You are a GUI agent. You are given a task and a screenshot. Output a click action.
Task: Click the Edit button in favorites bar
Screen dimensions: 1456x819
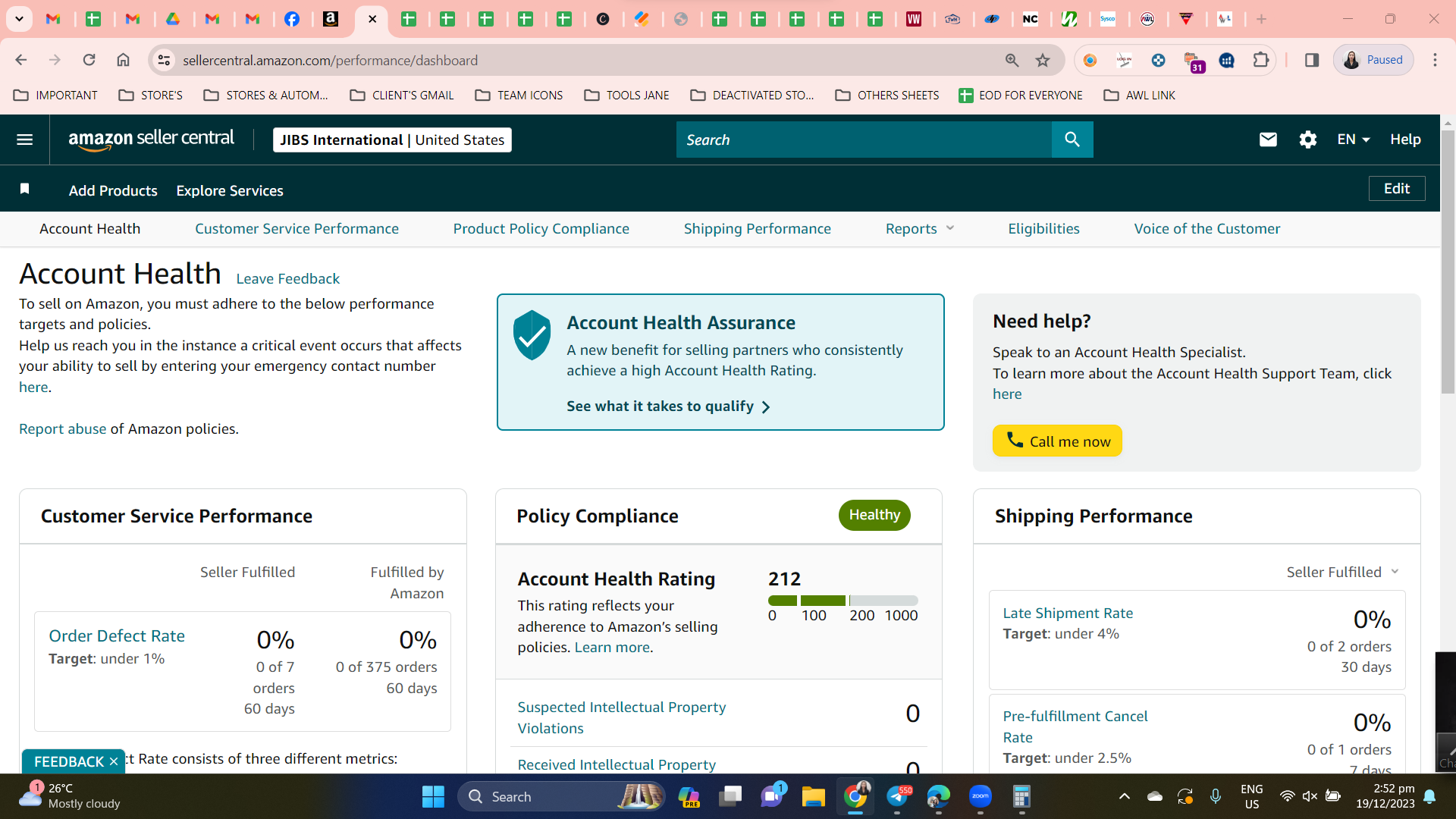[x=1397, y=189]
